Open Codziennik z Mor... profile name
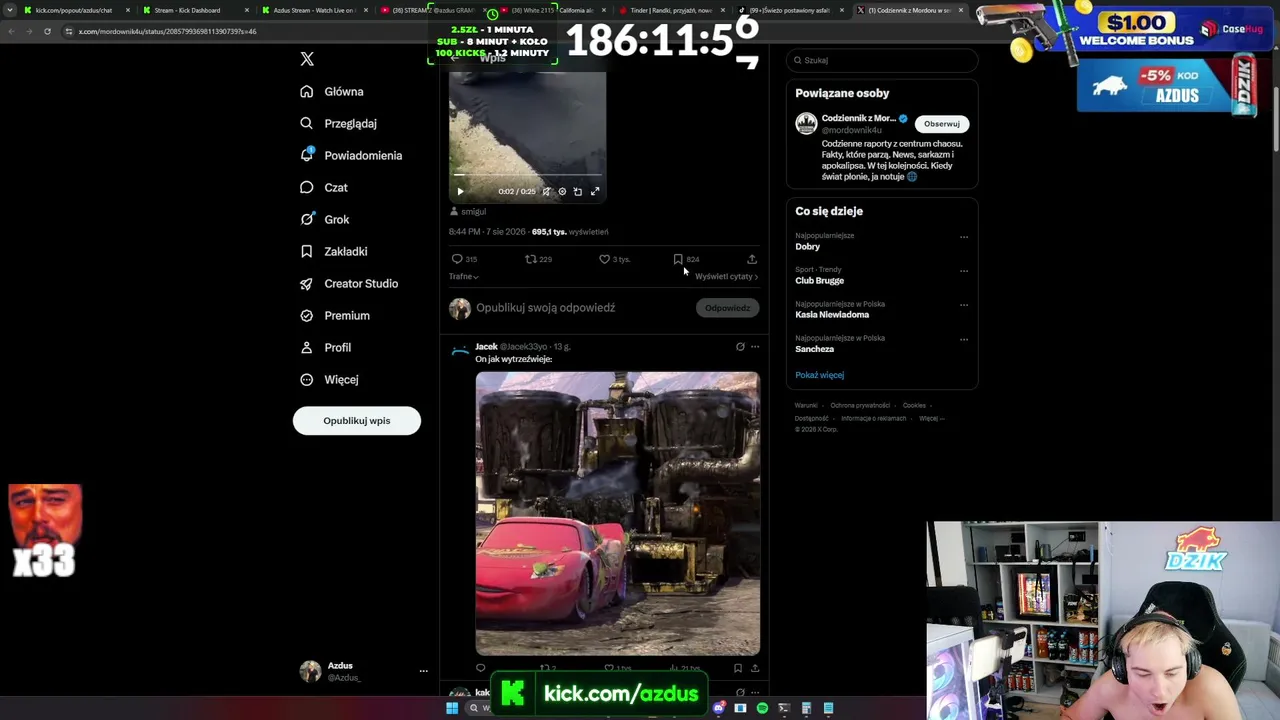This screenshot has height=720, width=1280. click(x=858, y=118)
